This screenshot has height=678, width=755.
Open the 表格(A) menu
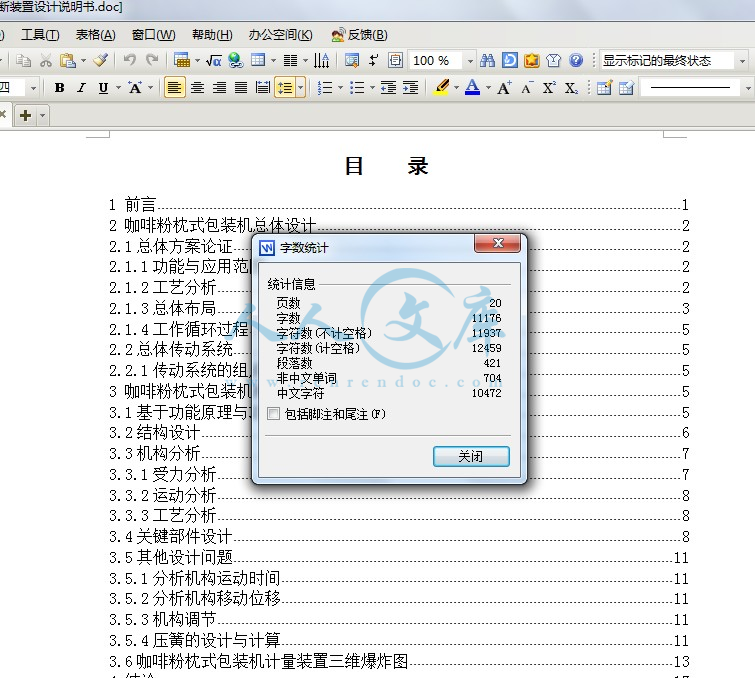[95, 35]
